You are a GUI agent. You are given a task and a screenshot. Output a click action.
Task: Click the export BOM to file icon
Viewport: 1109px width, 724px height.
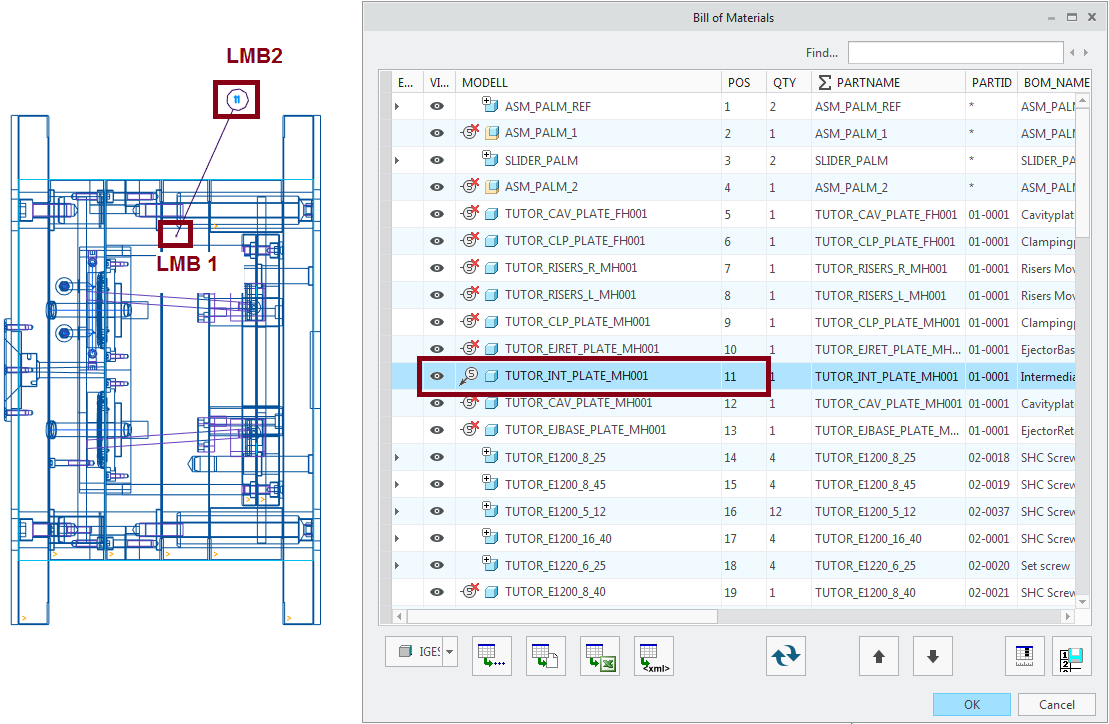[x=545, y=656]
